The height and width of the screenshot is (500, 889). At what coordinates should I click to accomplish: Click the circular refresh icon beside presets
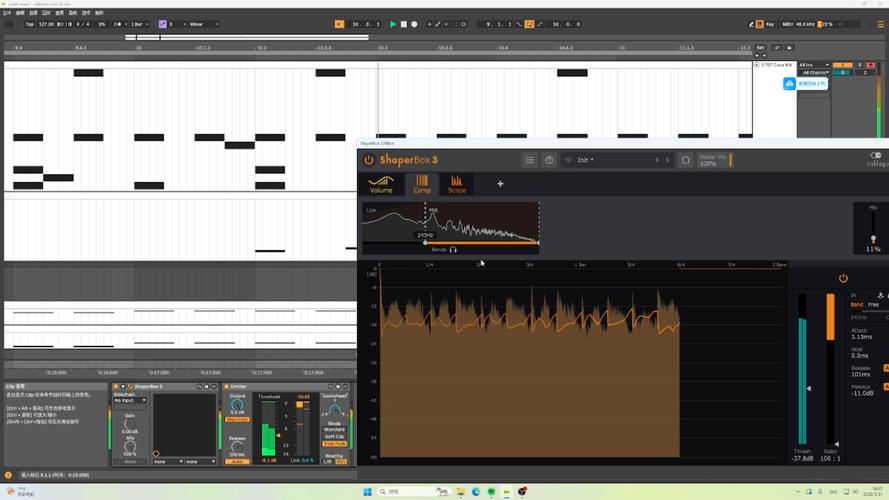685,160
